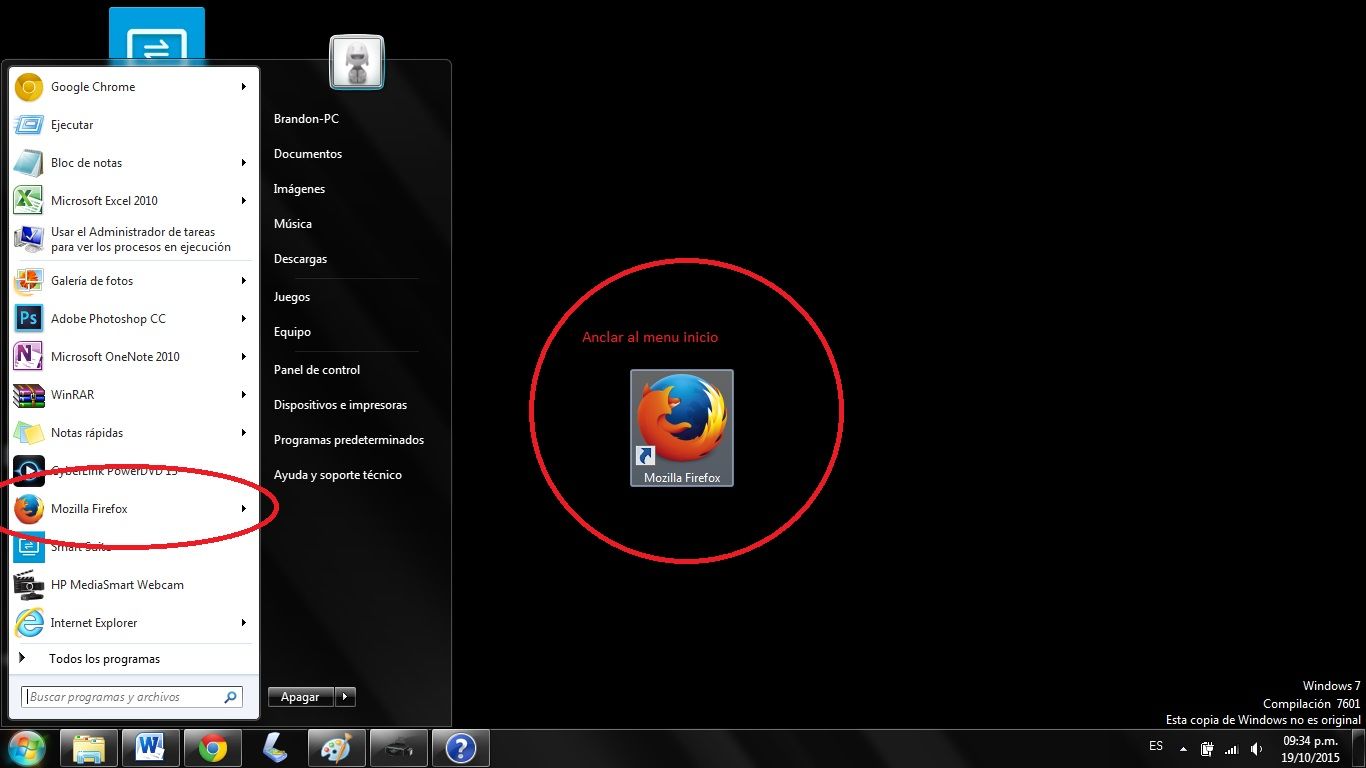
Task: Open Programas predeterminados
Action: pyautogui.click(x=349, y=440)
